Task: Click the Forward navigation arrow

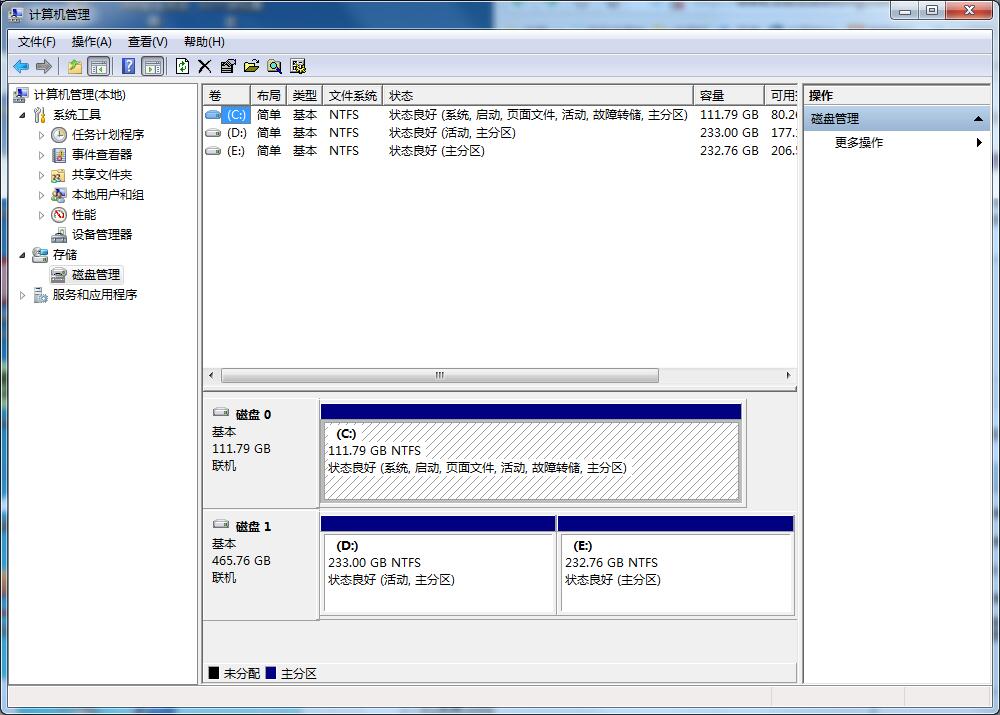Action: [44, 66]
